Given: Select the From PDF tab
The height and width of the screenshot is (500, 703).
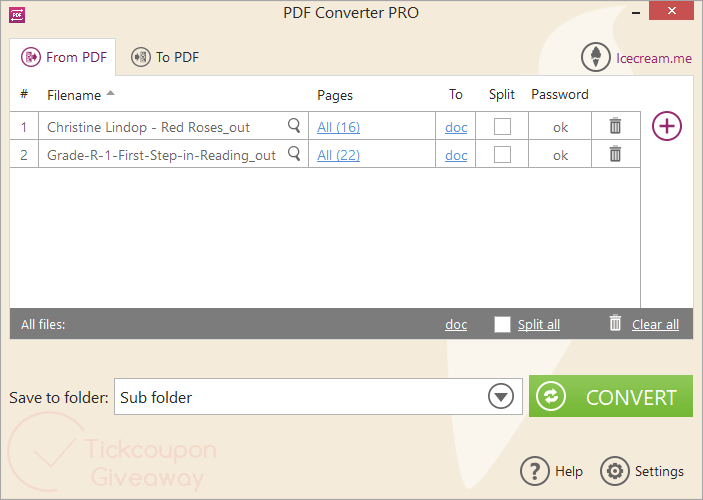Looking at the screenshot, I should pyautogui.click(x=64, y=57).
